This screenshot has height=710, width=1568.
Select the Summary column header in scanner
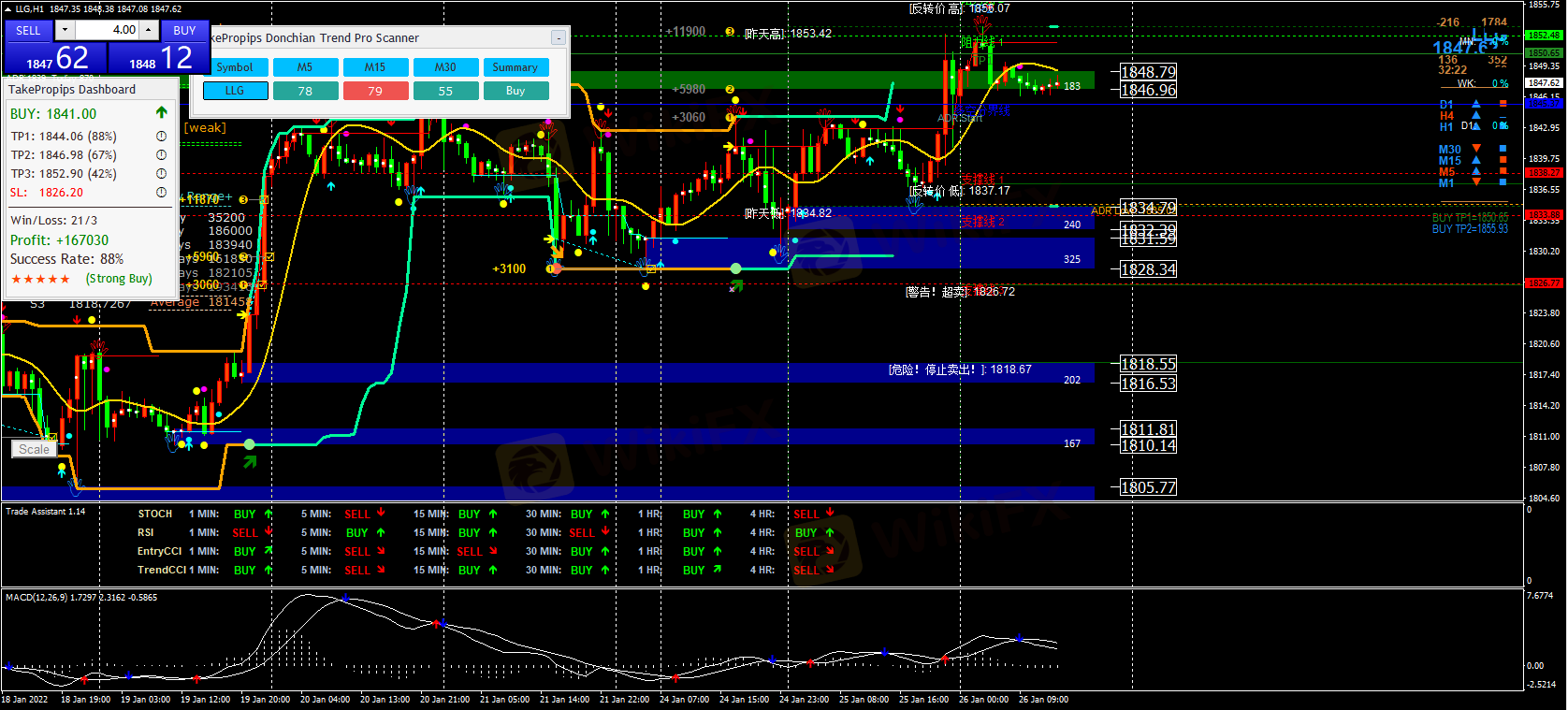[515, 67]
